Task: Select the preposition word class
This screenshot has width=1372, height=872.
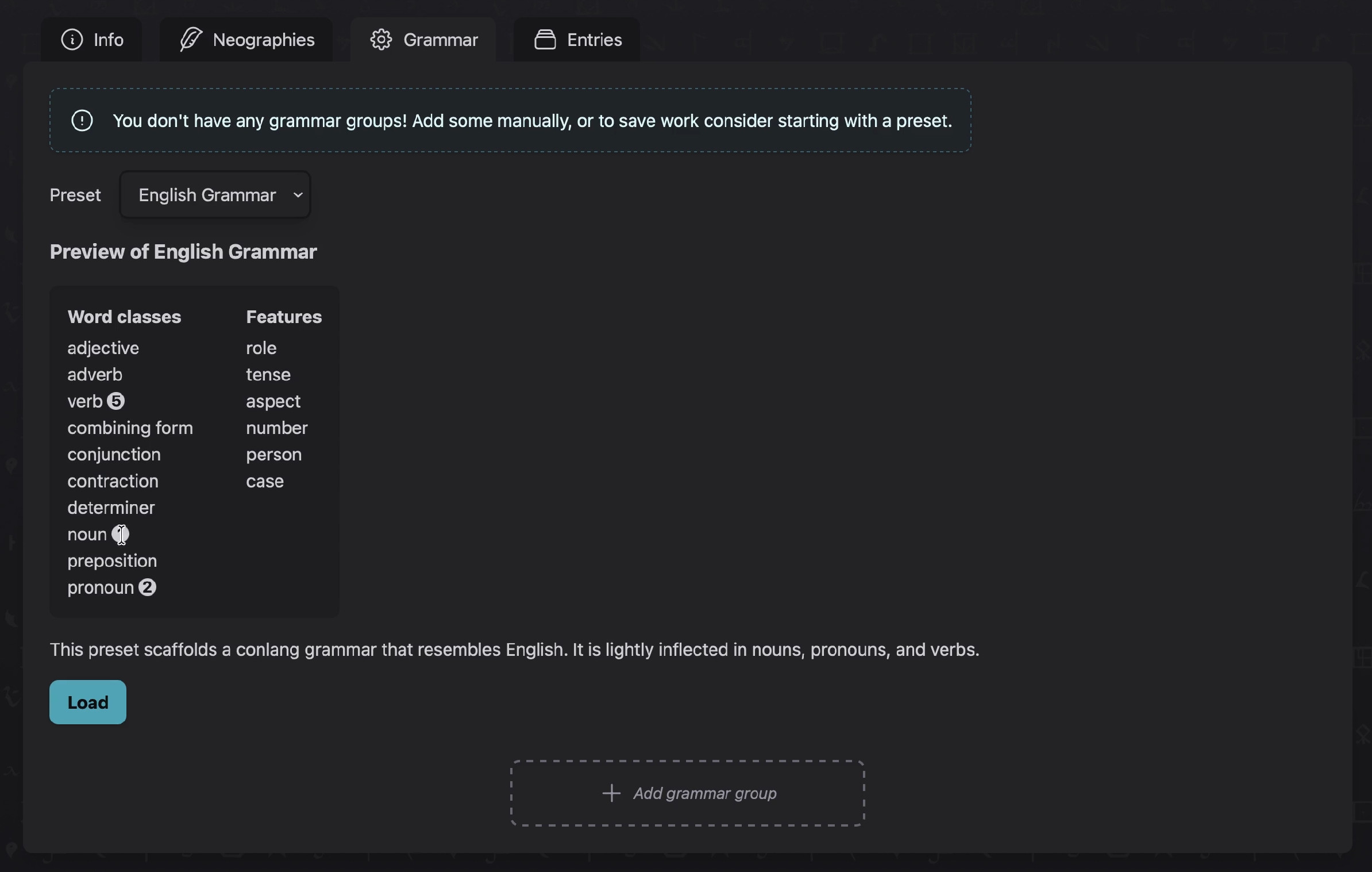Action: pos(112,561)
